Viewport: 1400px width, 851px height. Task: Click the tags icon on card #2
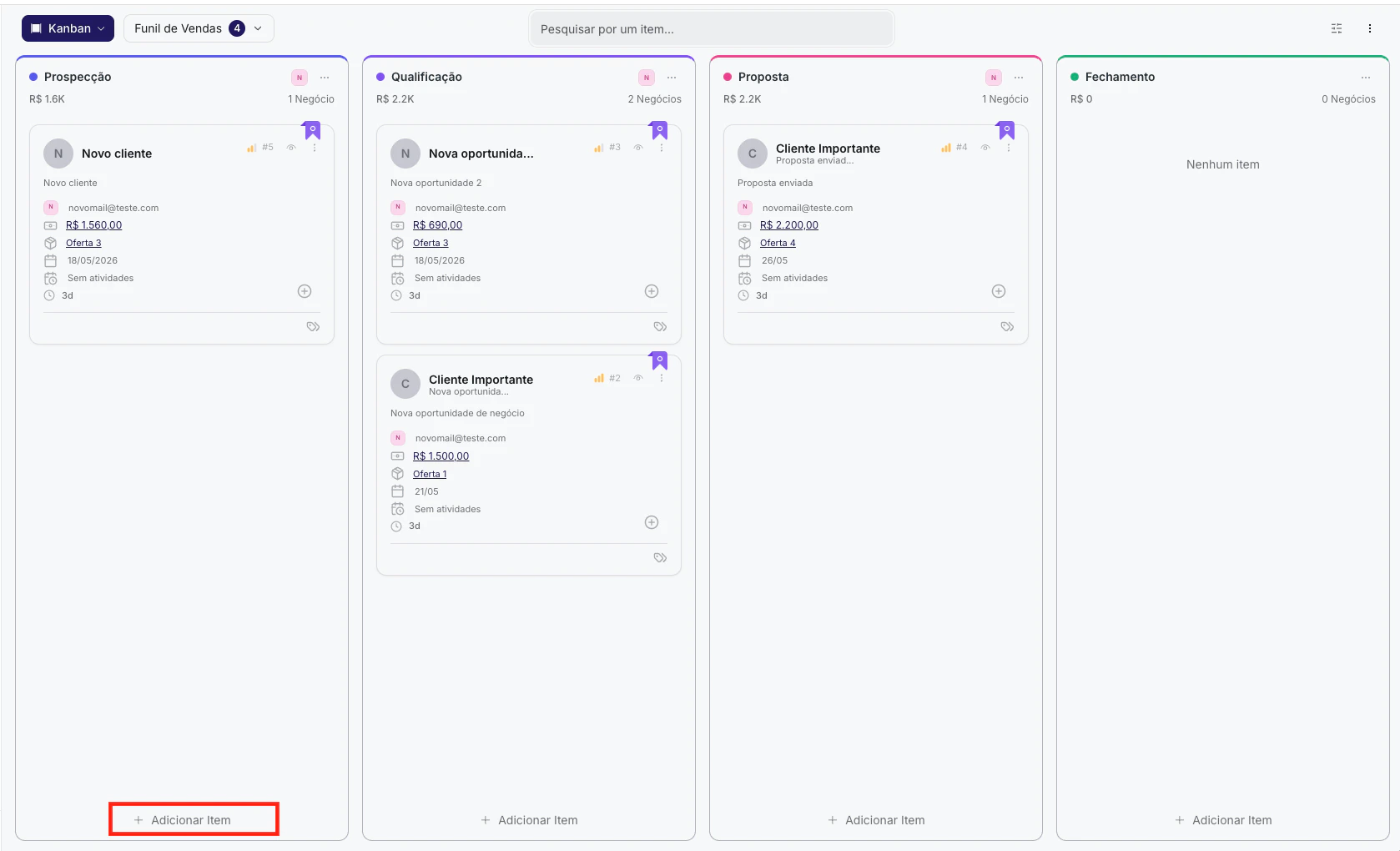tap(660, 558)
